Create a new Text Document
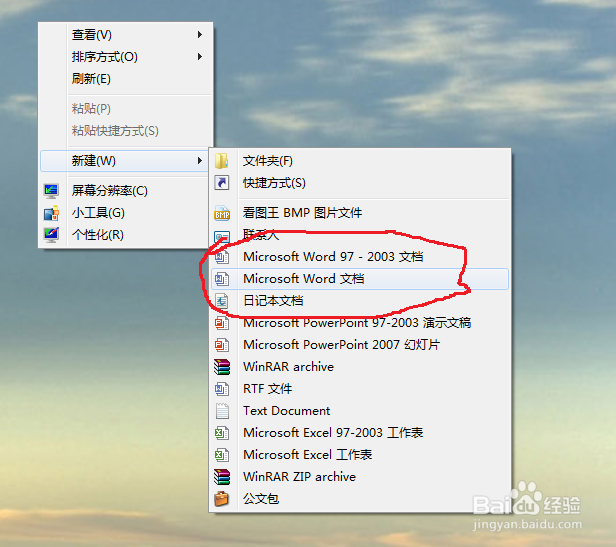The image size is (616, 547). click(x=360, y=411)
